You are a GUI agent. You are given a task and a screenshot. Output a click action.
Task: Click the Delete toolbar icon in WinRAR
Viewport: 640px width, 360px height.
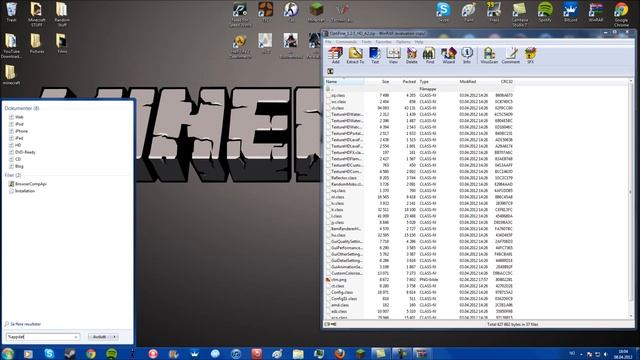[411, 55]
